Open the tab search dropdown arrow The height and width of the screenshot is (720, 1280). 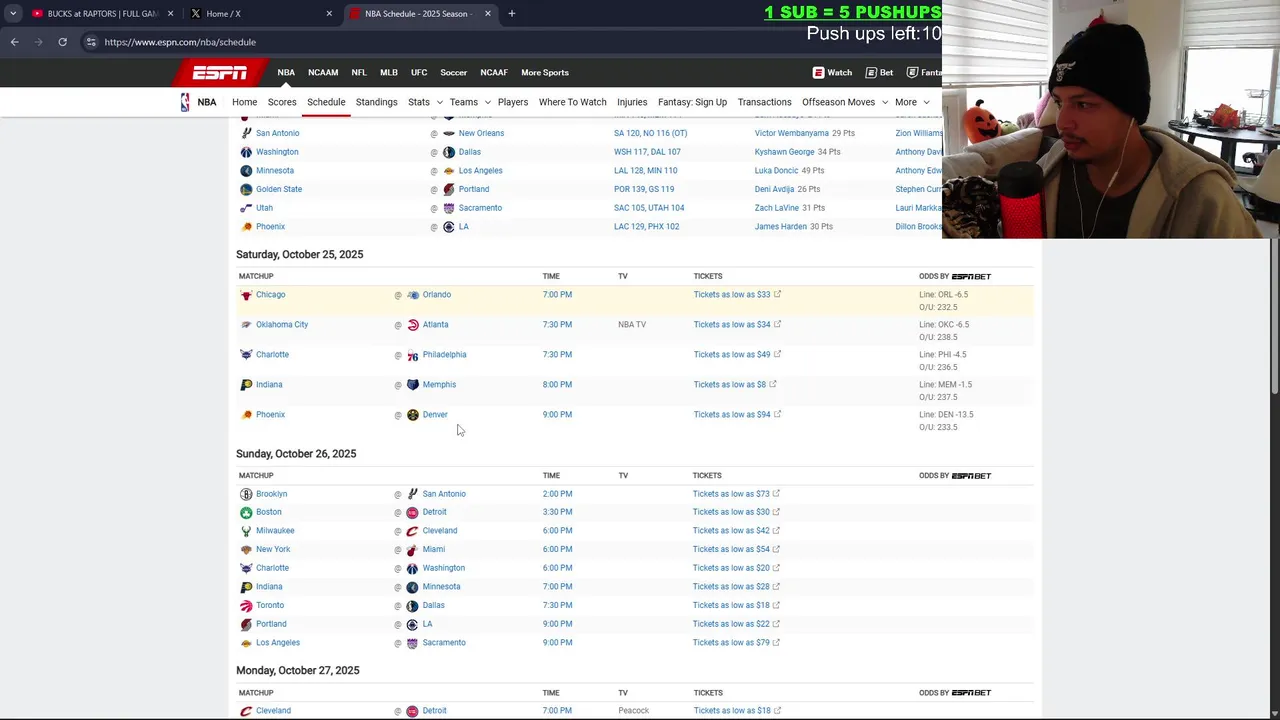pyautogui.click(x=13, y=14)
